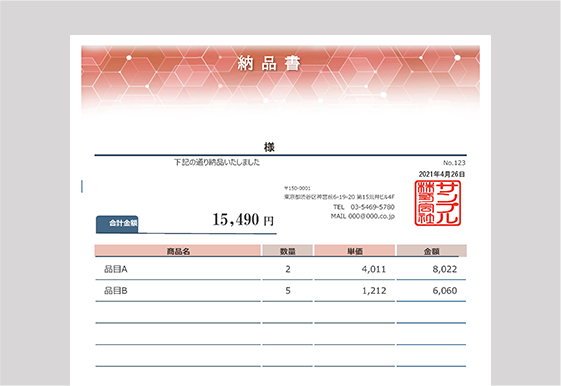This screenshot has height=386, width=561.
Task: Select quantity 2 in 品目A row
Action: pos(288,269)
